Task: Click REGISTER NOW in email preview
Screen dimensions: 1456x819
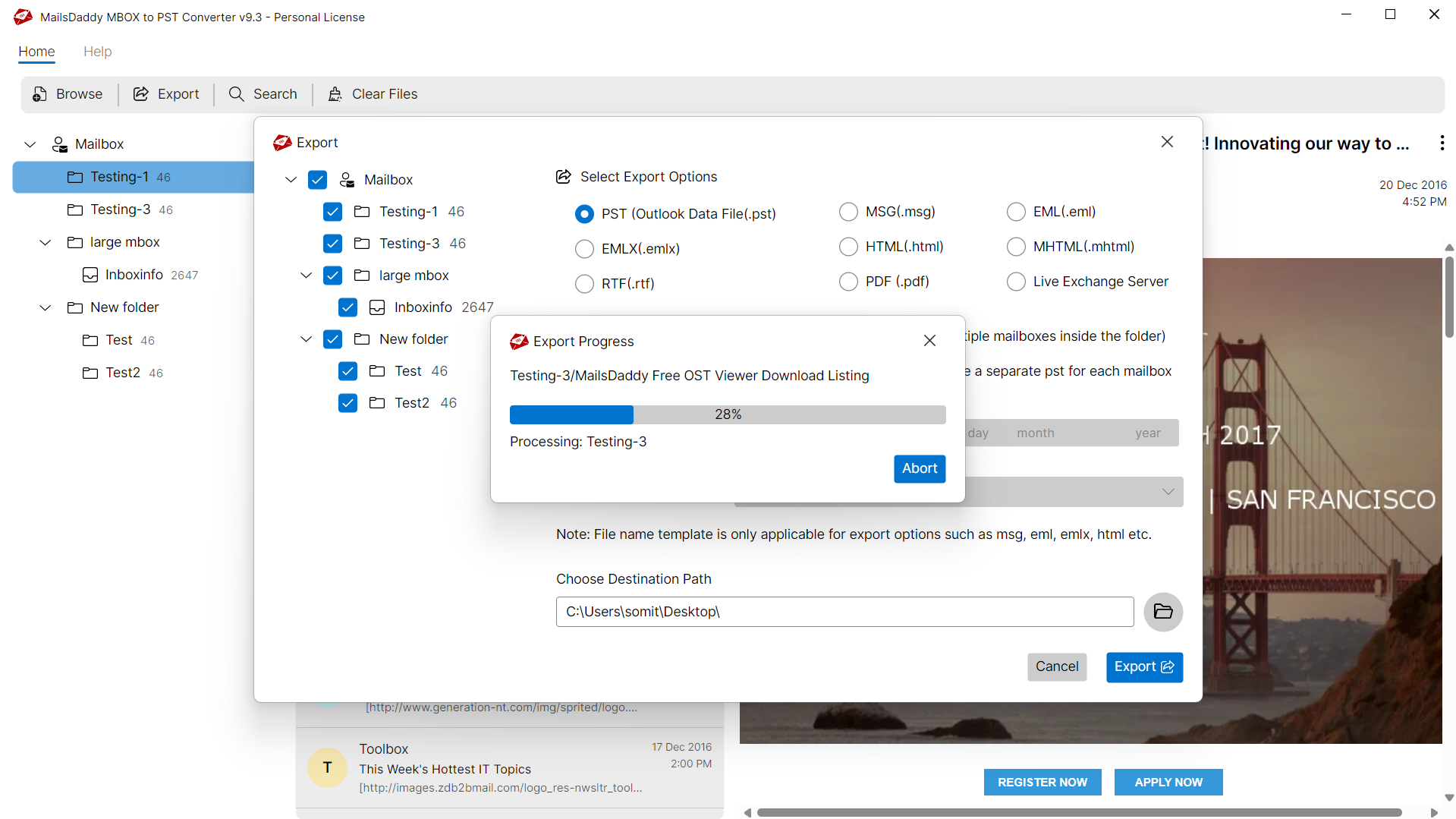Action: click(x=1042, y=783)
